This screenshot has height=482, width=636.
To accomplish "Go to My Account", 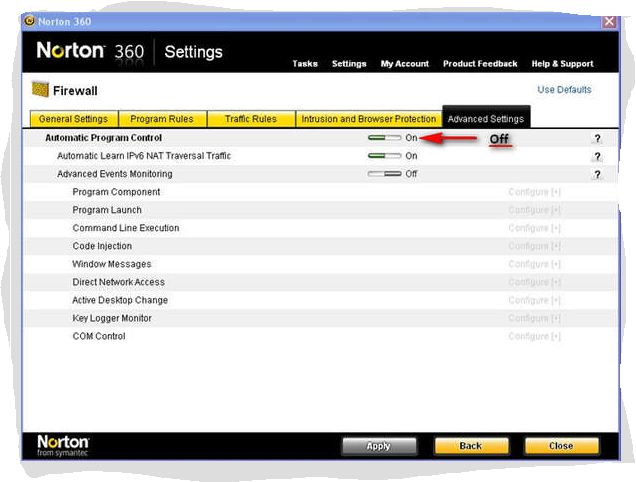I will (404, 64).
